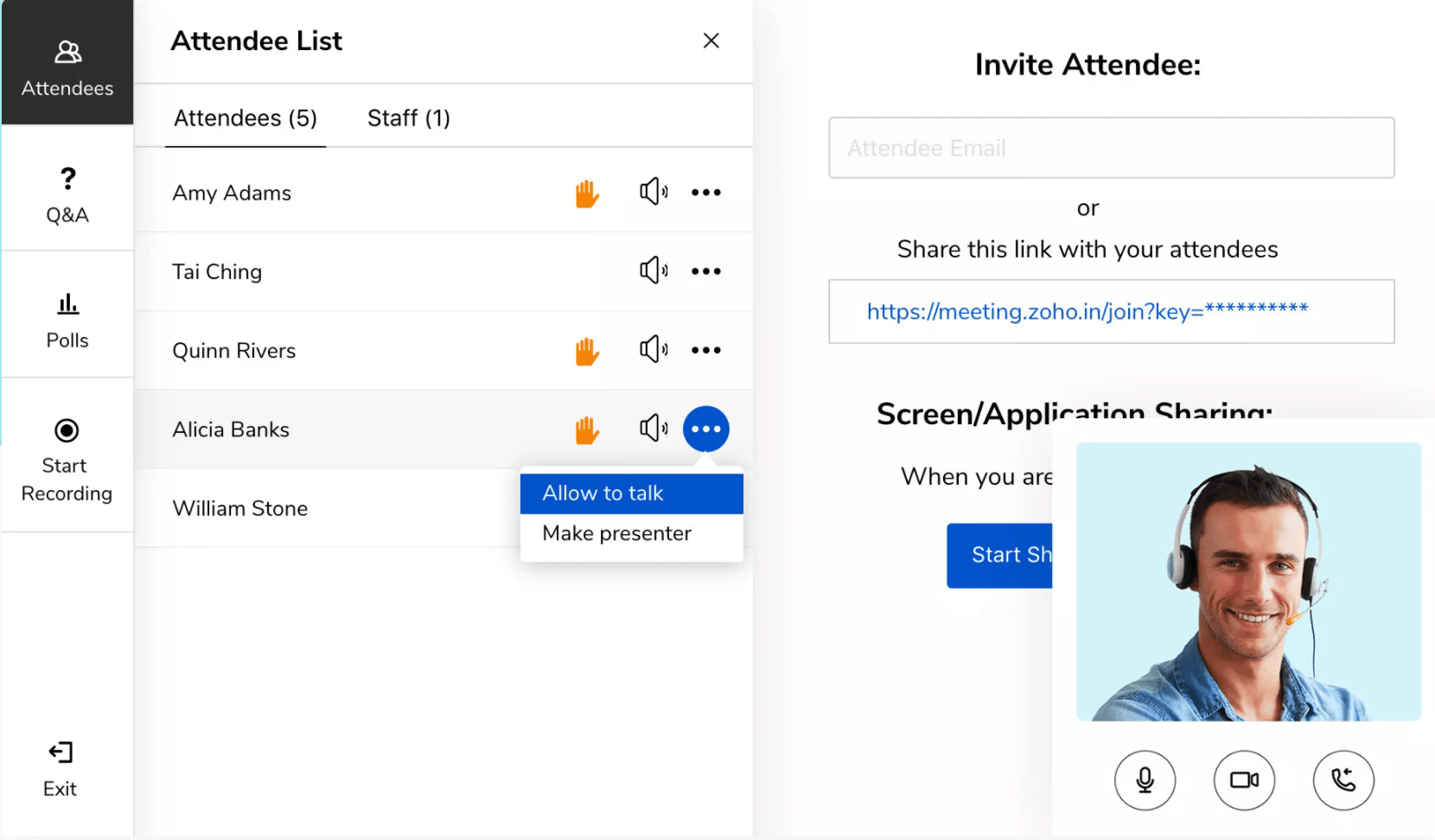Select Allow to talk menu option
Viewport: 1435px width, 840px height.
coord(631,493)
